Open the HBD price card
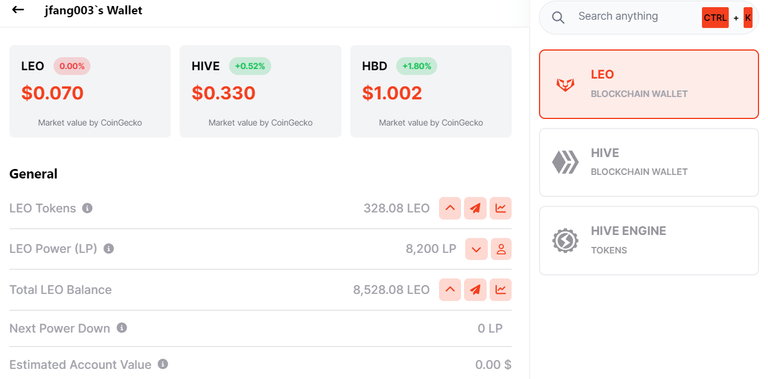 click(431, 91)
